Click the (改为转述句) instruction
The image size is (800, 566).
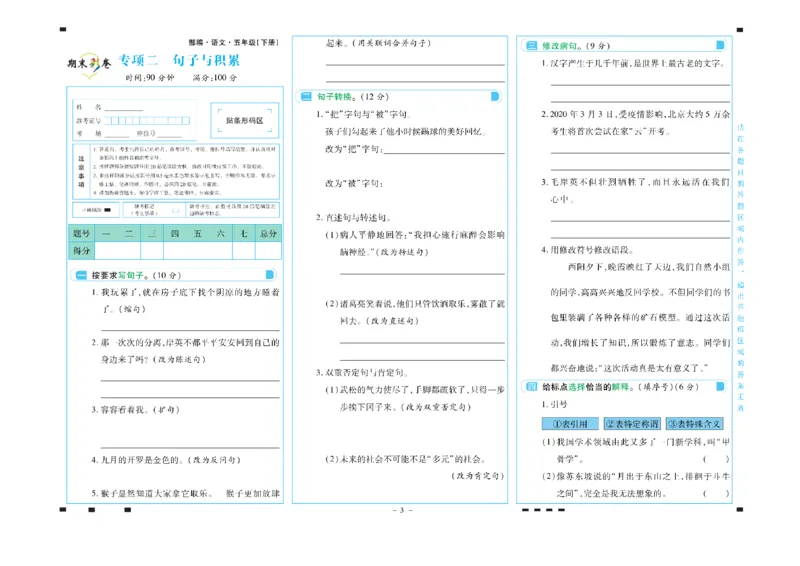coord(401,252)
